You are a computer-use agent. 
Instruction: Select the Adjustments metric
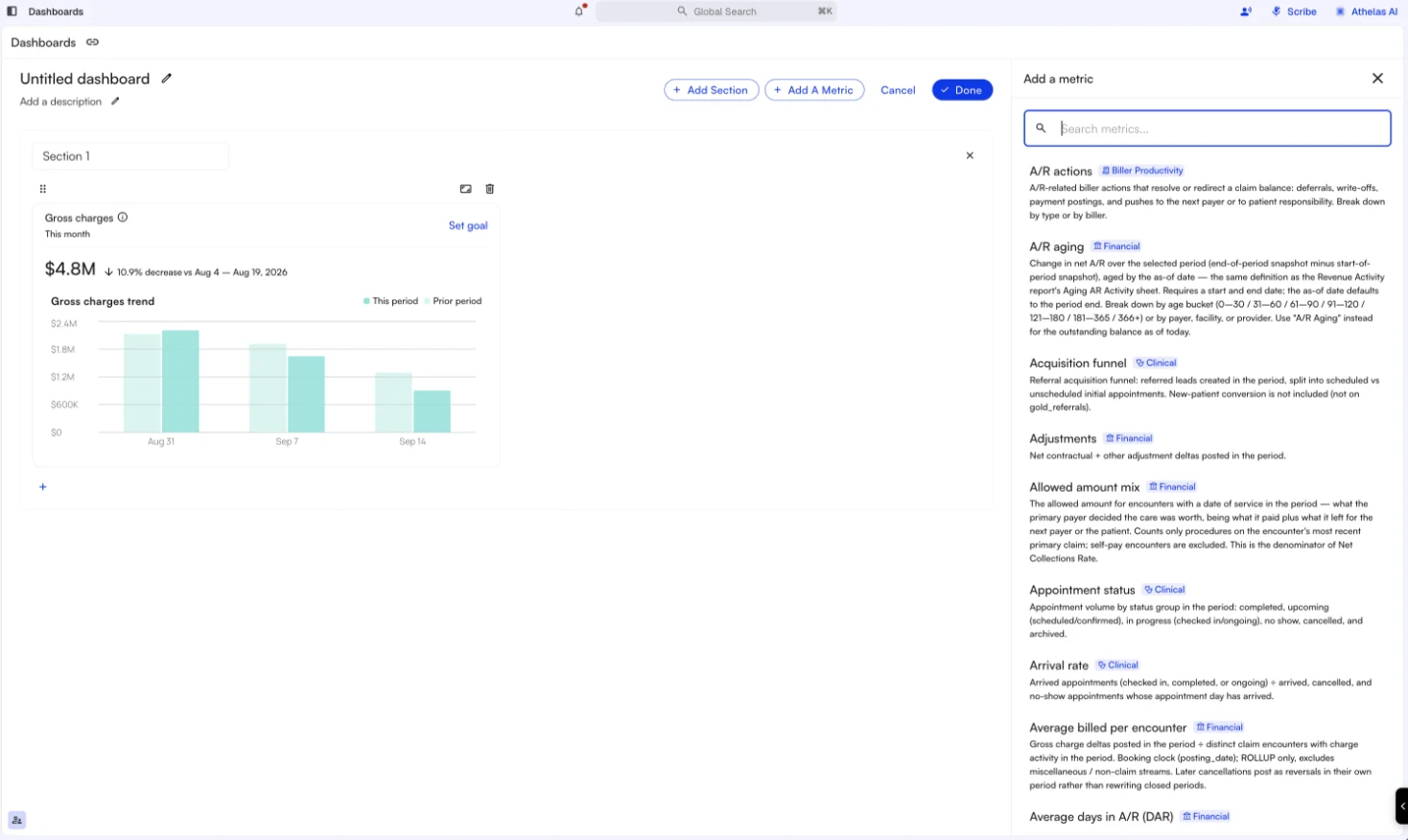1063,438
